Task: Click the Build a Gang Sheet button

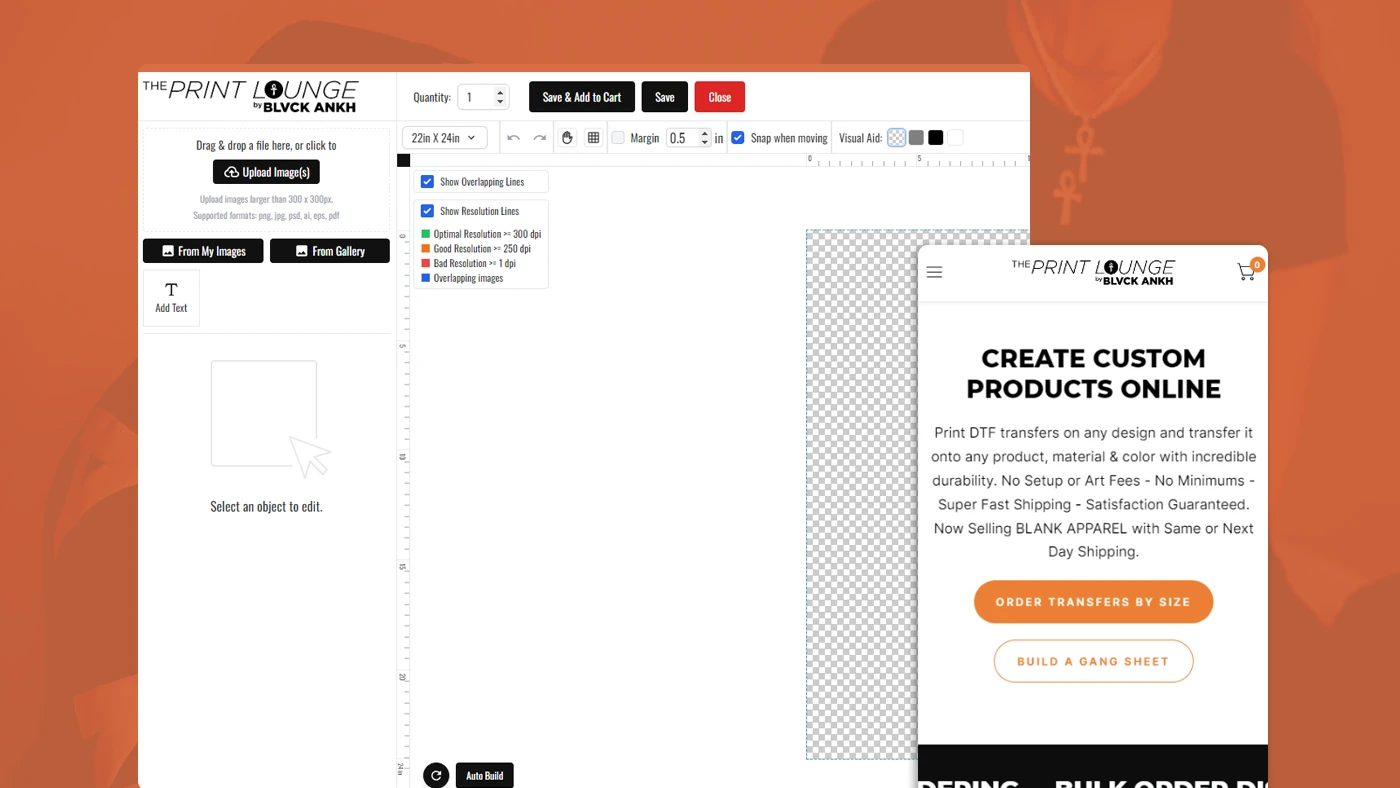Action: click(1093, 661)
